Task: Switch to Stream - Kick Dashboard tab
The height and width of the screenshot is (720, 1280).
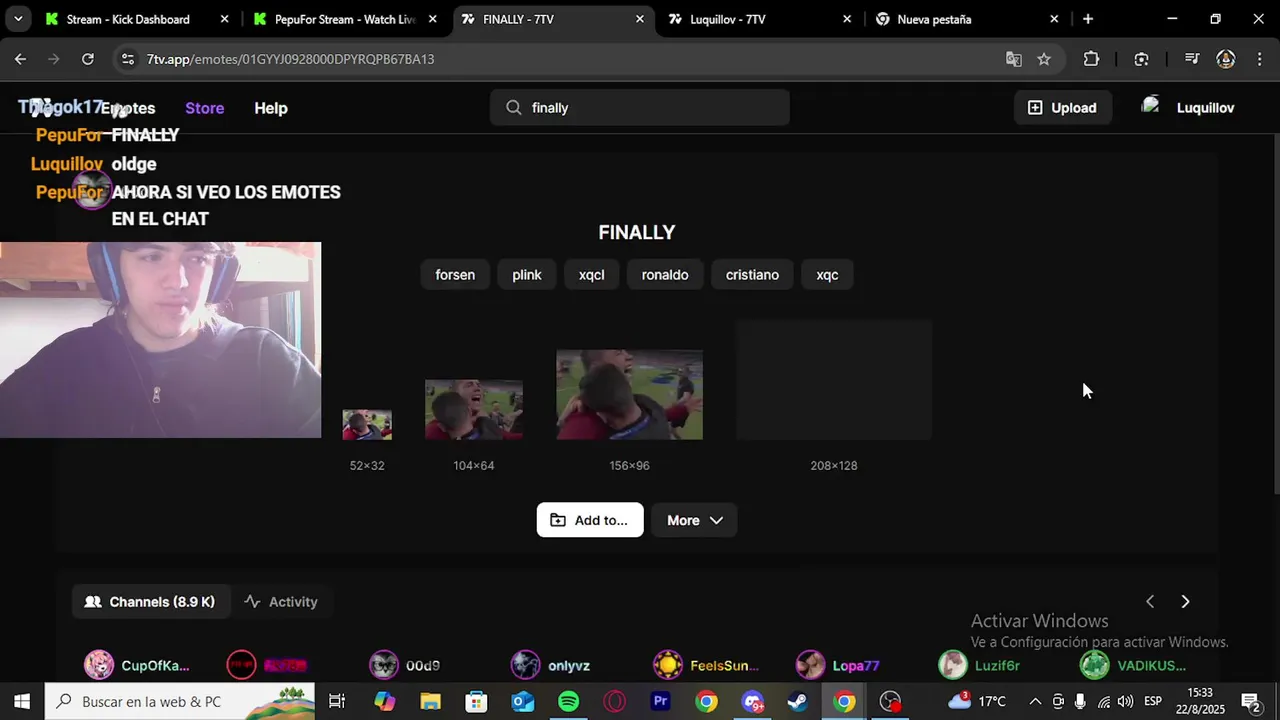Action: click(x=136, y=19)
